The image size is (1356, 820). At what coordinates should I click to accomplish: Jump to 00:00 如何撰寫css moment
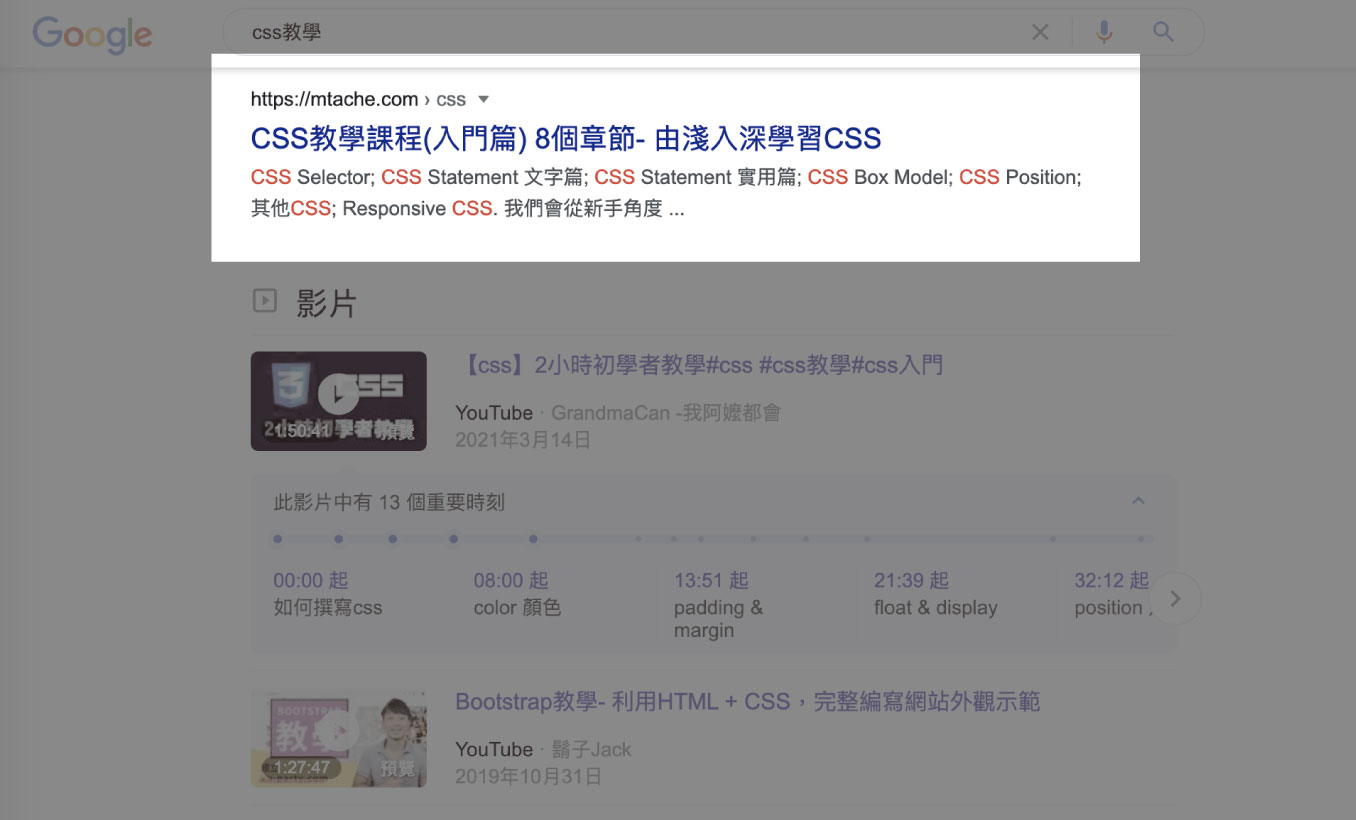(327, 594)
